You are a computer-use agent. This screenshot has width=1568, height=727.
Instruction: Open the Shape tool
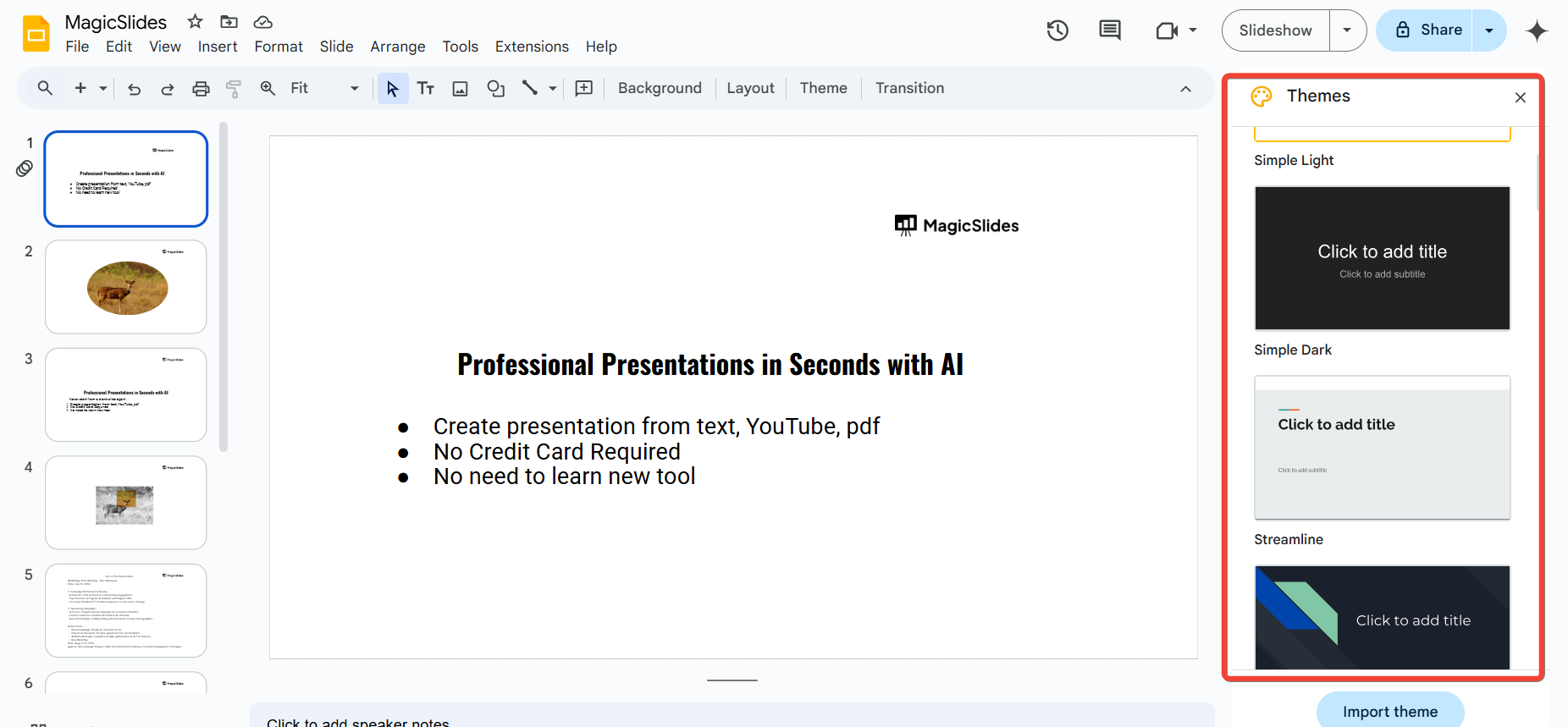tap(496, 88)
